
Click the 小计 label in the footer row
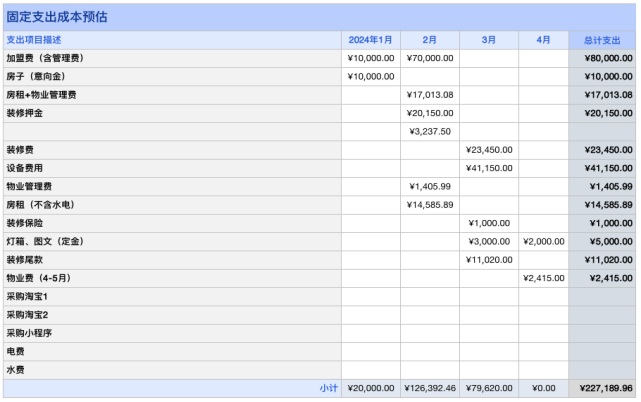[x=328, y=388]
